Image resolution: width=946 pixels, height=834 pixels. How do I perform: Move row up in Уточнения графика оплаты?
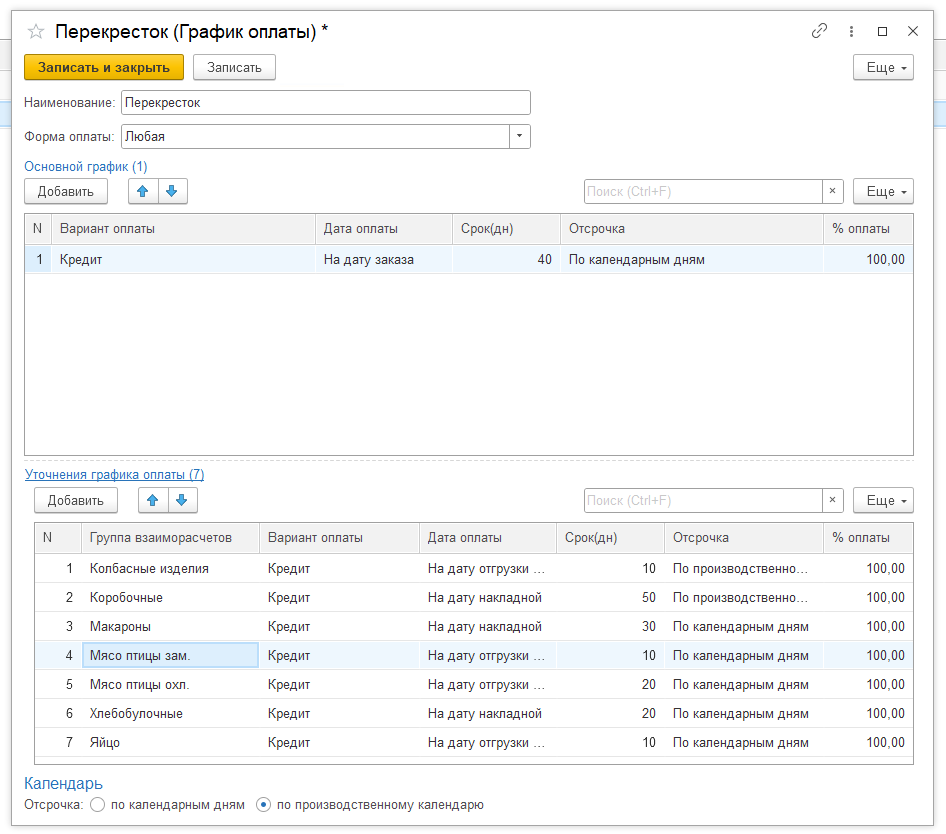(x=152, y=500)
